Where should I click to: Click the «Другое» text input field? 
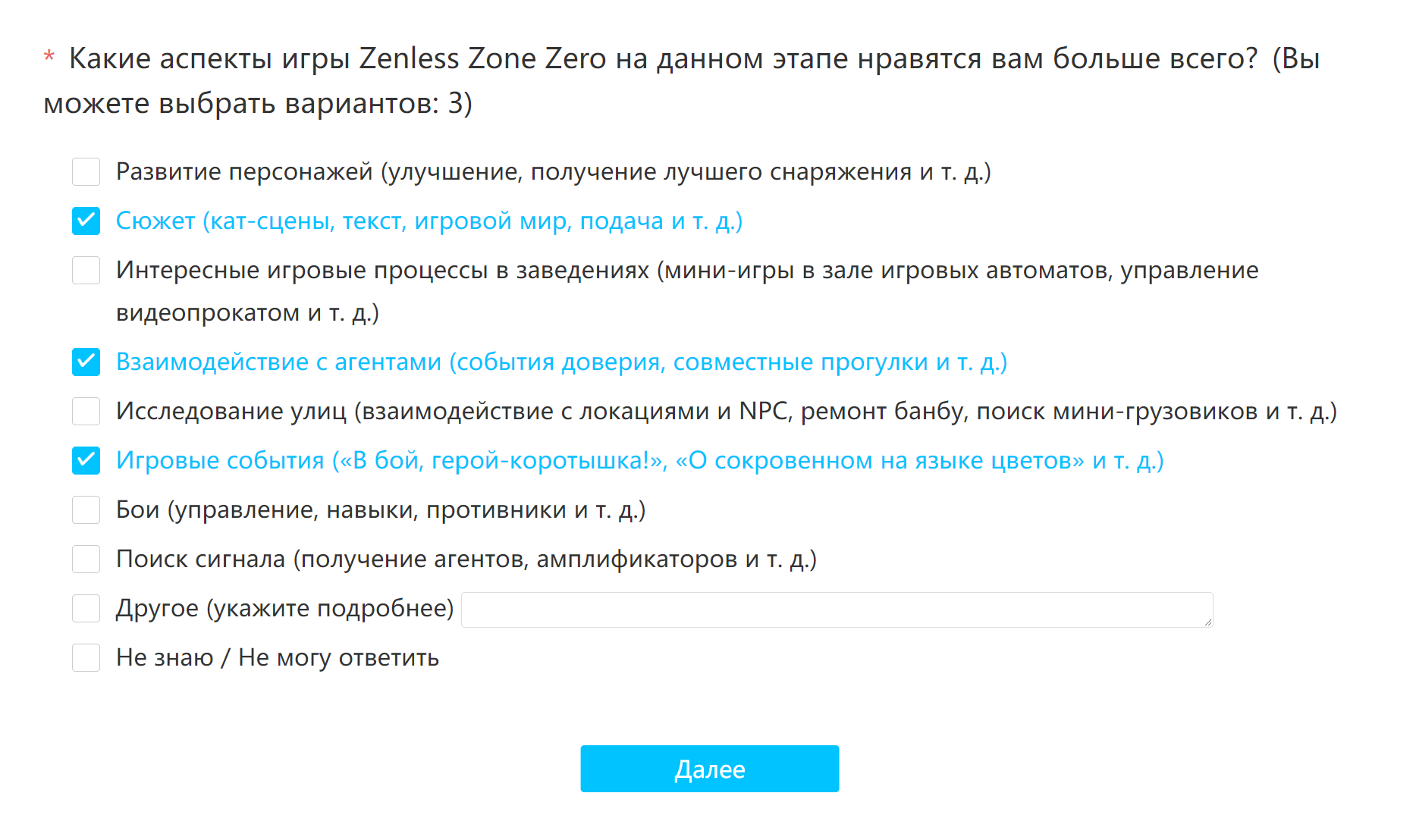pos(837,610)
